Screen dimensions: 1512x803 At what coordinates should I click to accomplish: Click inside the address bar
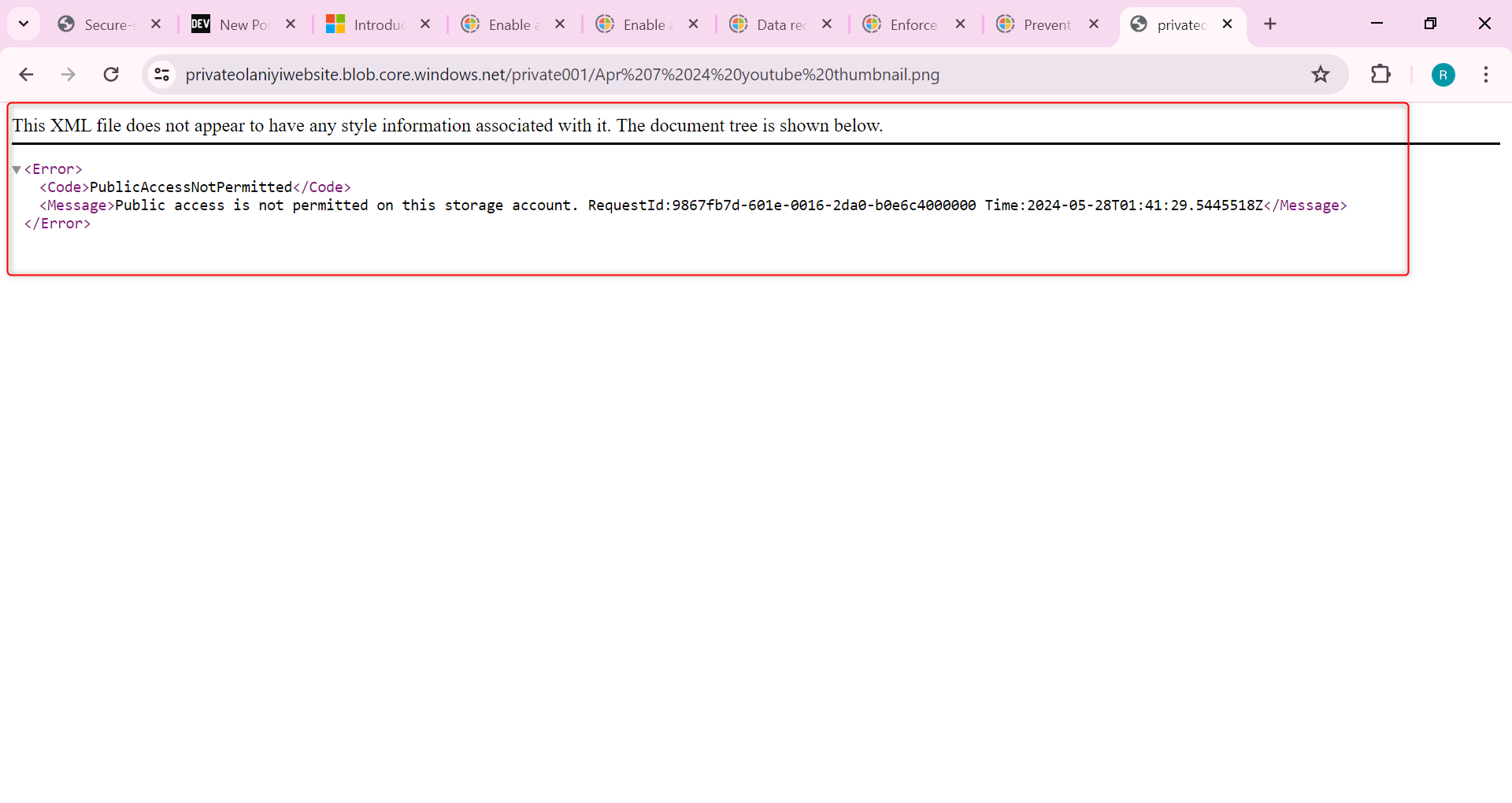(x=551, y=74)
